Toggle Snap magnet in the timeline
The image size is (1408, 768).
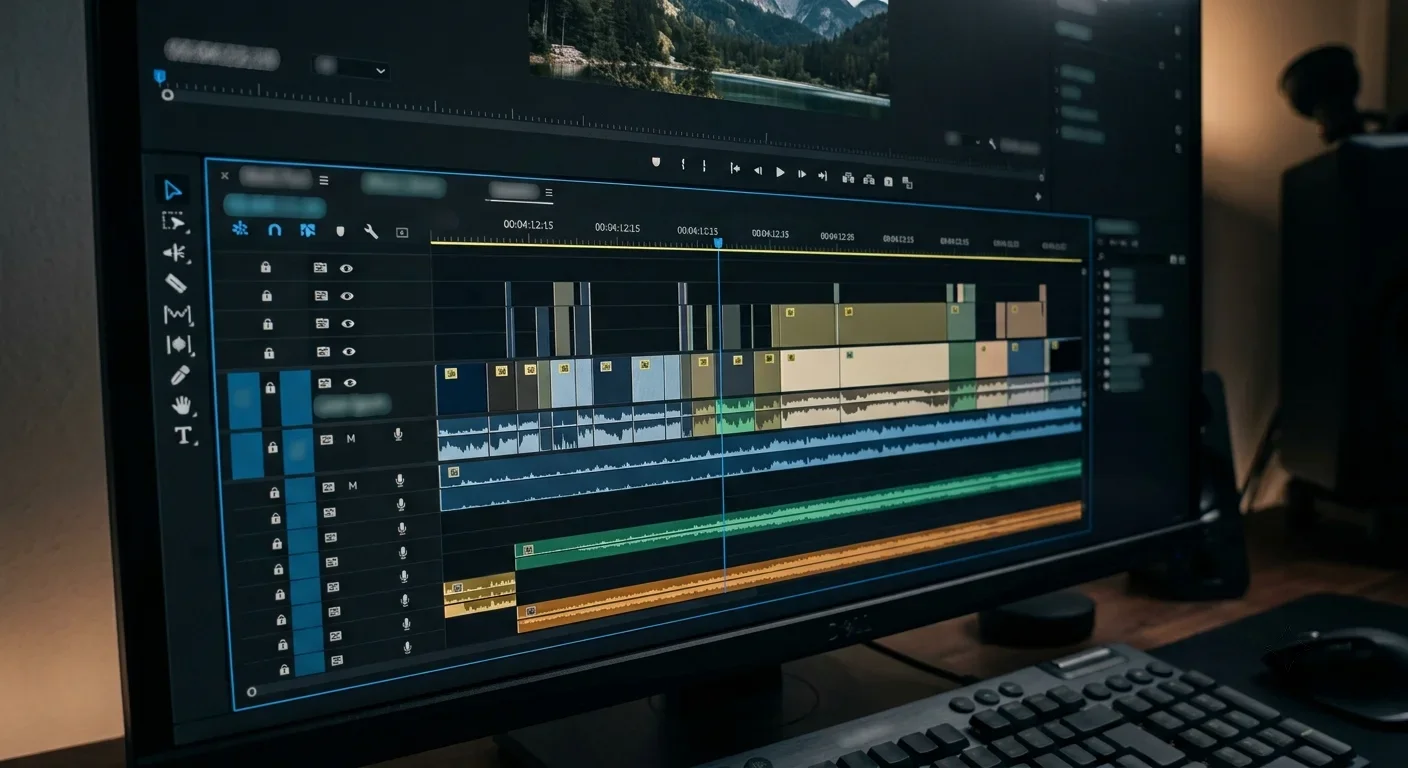pos(275,230)
